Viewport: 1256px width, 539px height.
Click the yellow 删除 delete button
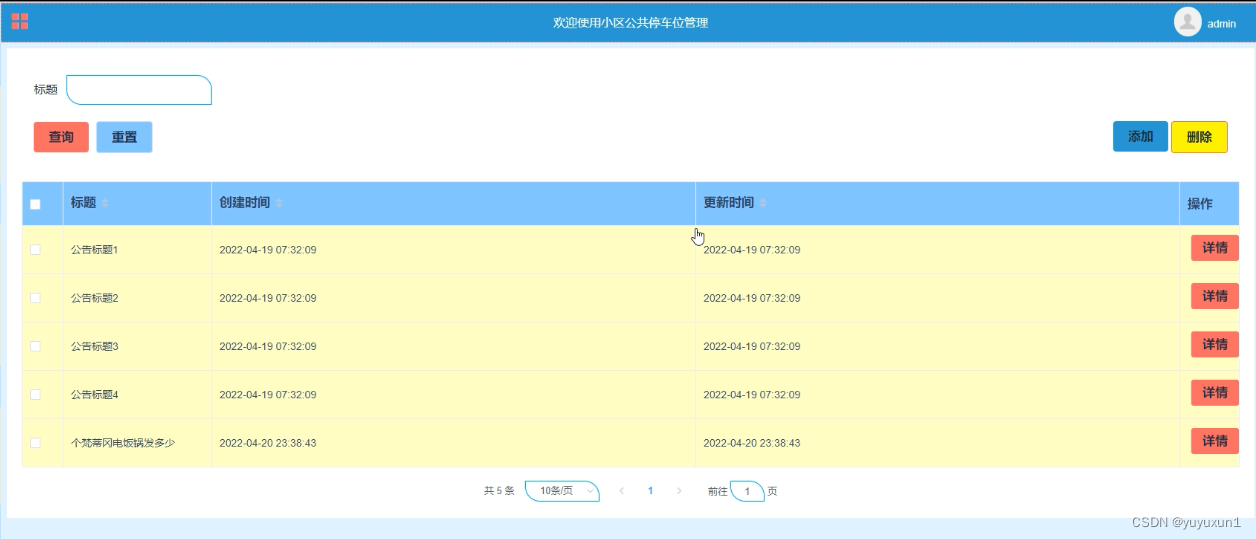pyautogui.click(x=1199, y=137)
